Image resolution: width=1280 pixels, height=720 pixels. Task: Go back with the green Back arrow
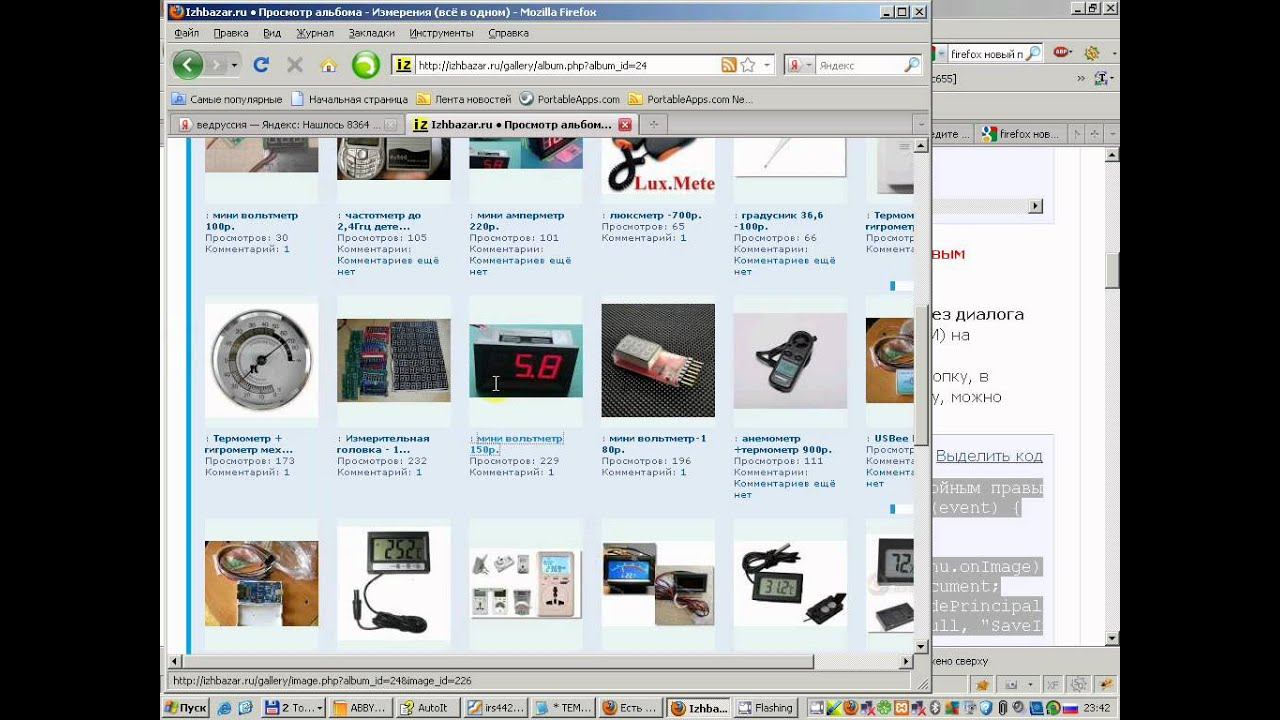tap(188, 65)
